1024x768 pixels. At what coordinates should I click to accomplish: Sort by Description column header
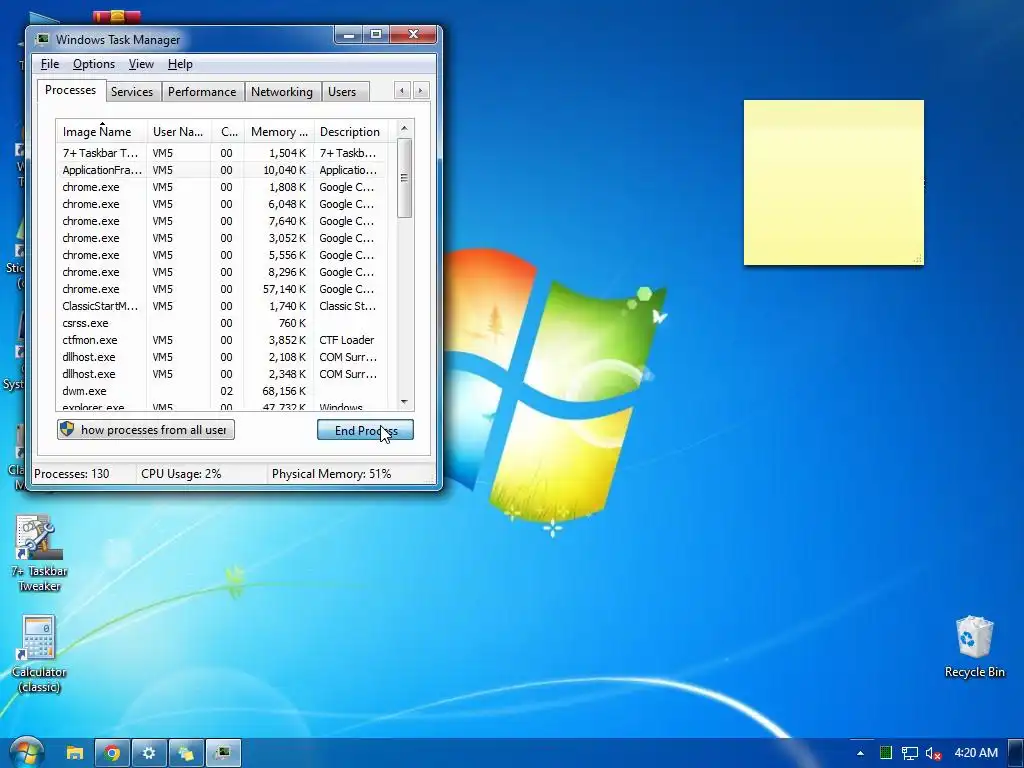(351, 131)
